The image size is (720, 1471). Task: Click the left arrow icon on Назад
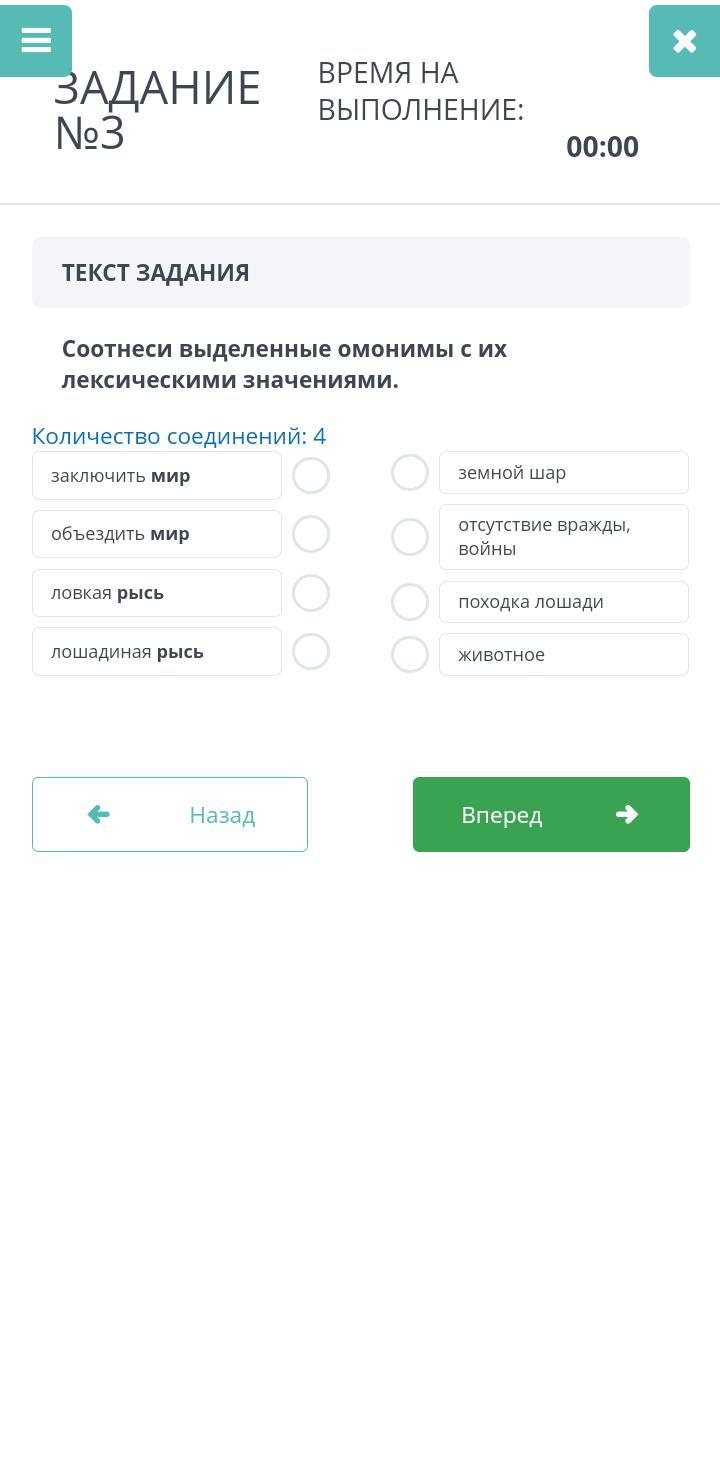(x=99, y=814)
